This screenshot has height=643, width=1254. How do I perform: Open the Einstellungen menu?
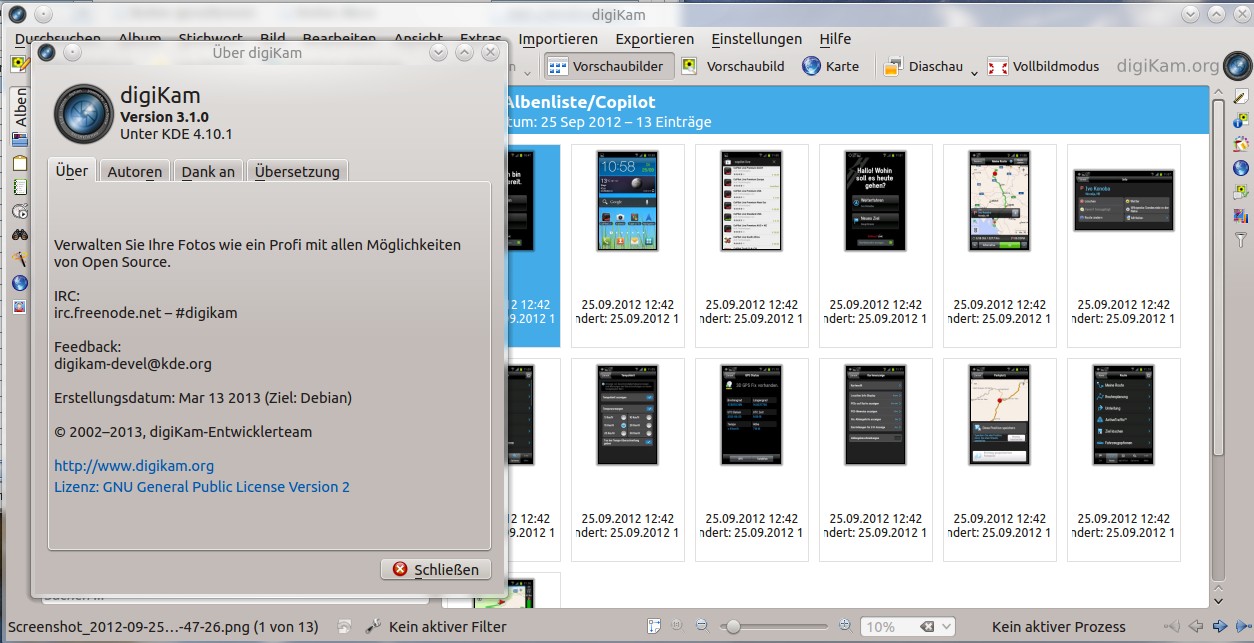[756, 39]
